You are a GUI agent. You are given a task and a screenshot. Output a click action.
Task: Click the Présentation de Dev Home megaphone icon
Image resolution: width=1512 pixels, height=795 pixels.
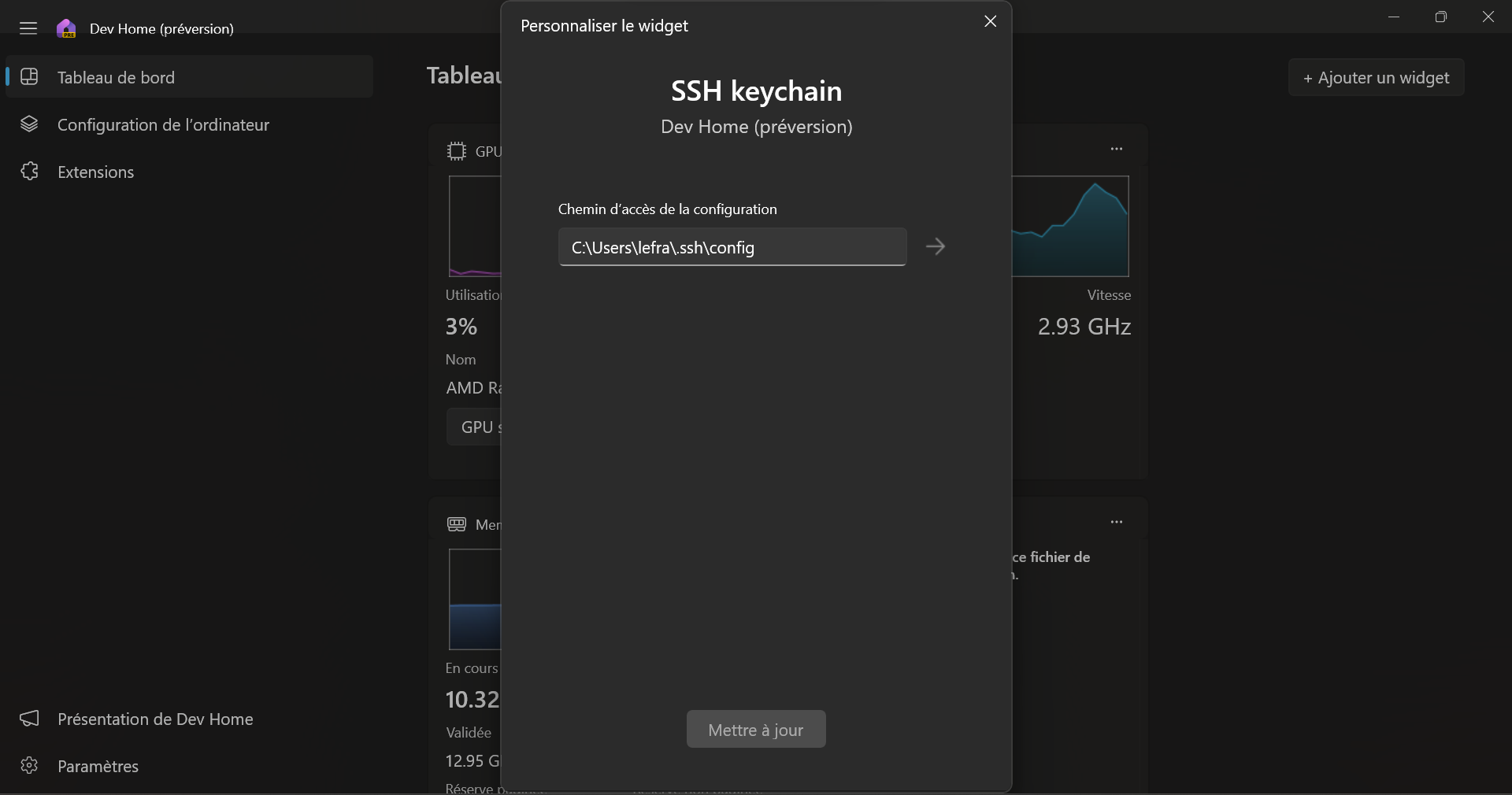[x=29, y=719]
